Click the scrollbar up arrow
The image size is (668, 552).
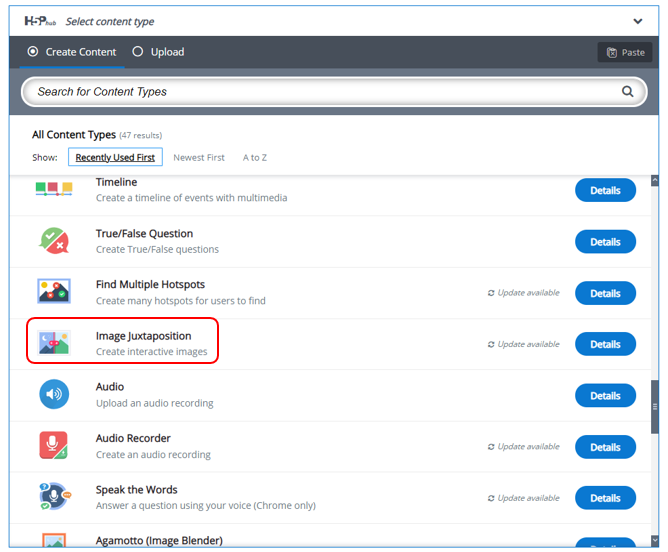(x=655, y=181)
